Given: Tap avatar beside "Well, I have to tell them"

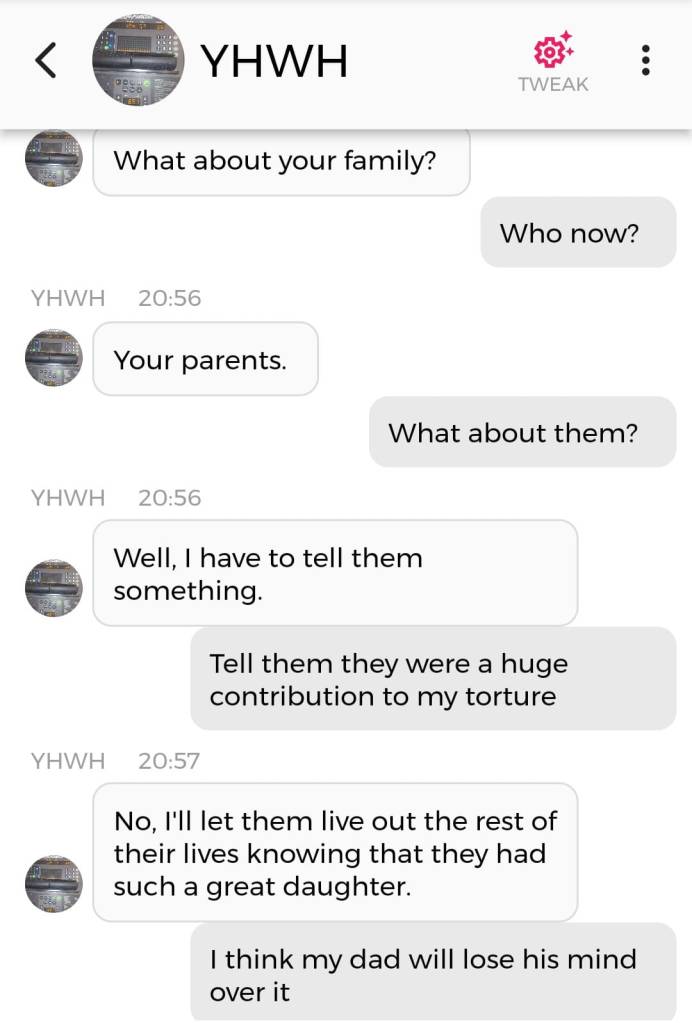Looking at the screenshot, I should coord(54,588).
